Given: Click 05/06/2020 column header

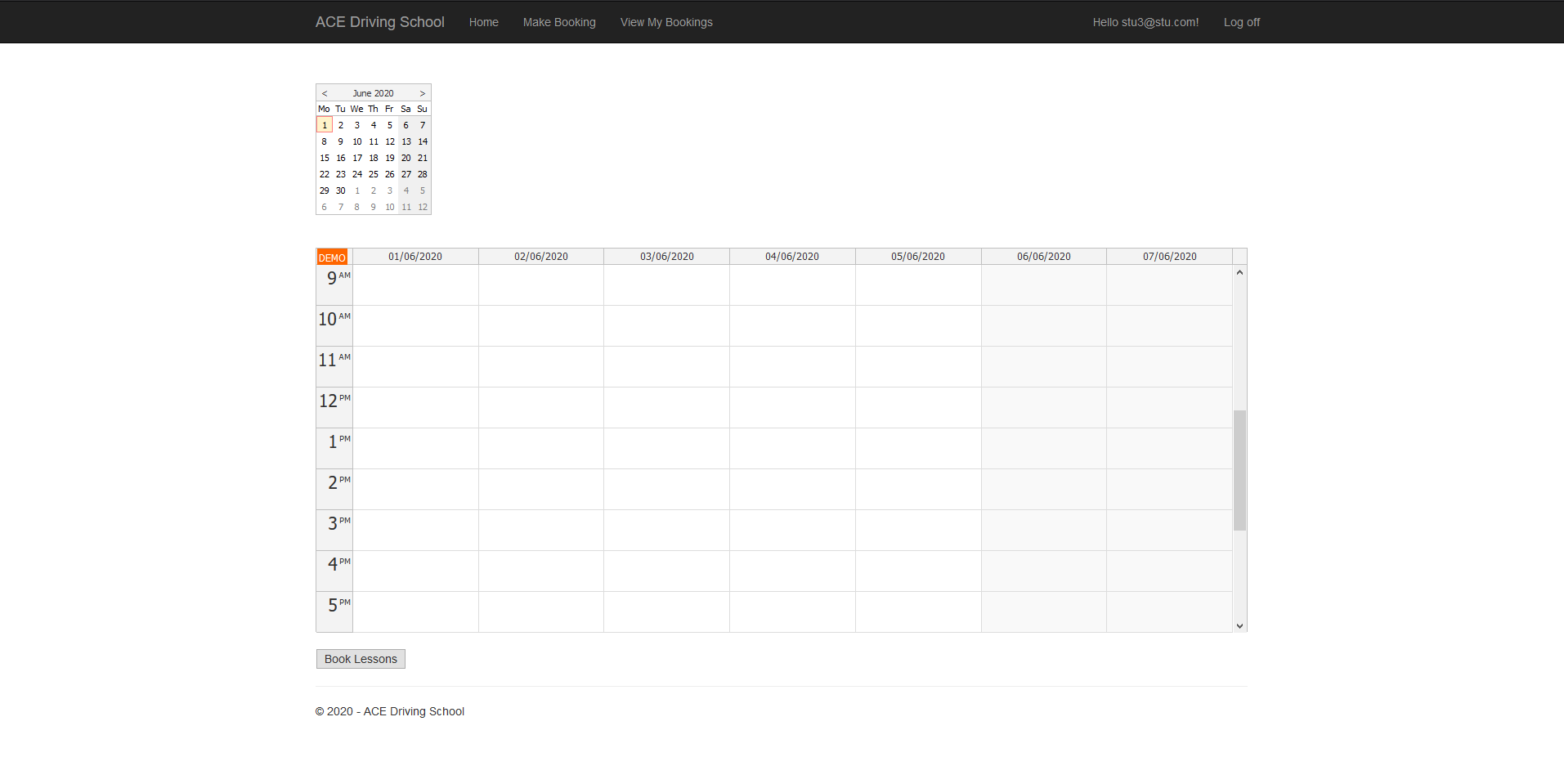Looking at the screenshot, I should tap(918, 257).
